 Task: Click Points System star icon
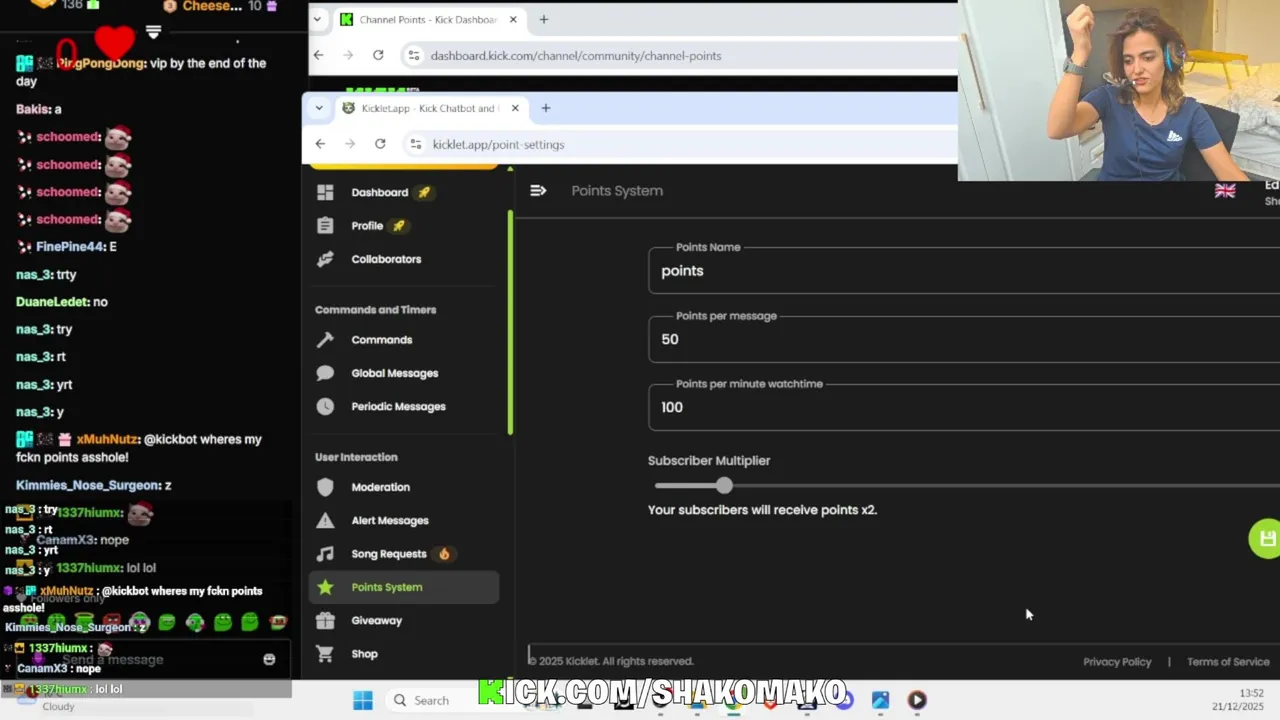coord(325,587)
